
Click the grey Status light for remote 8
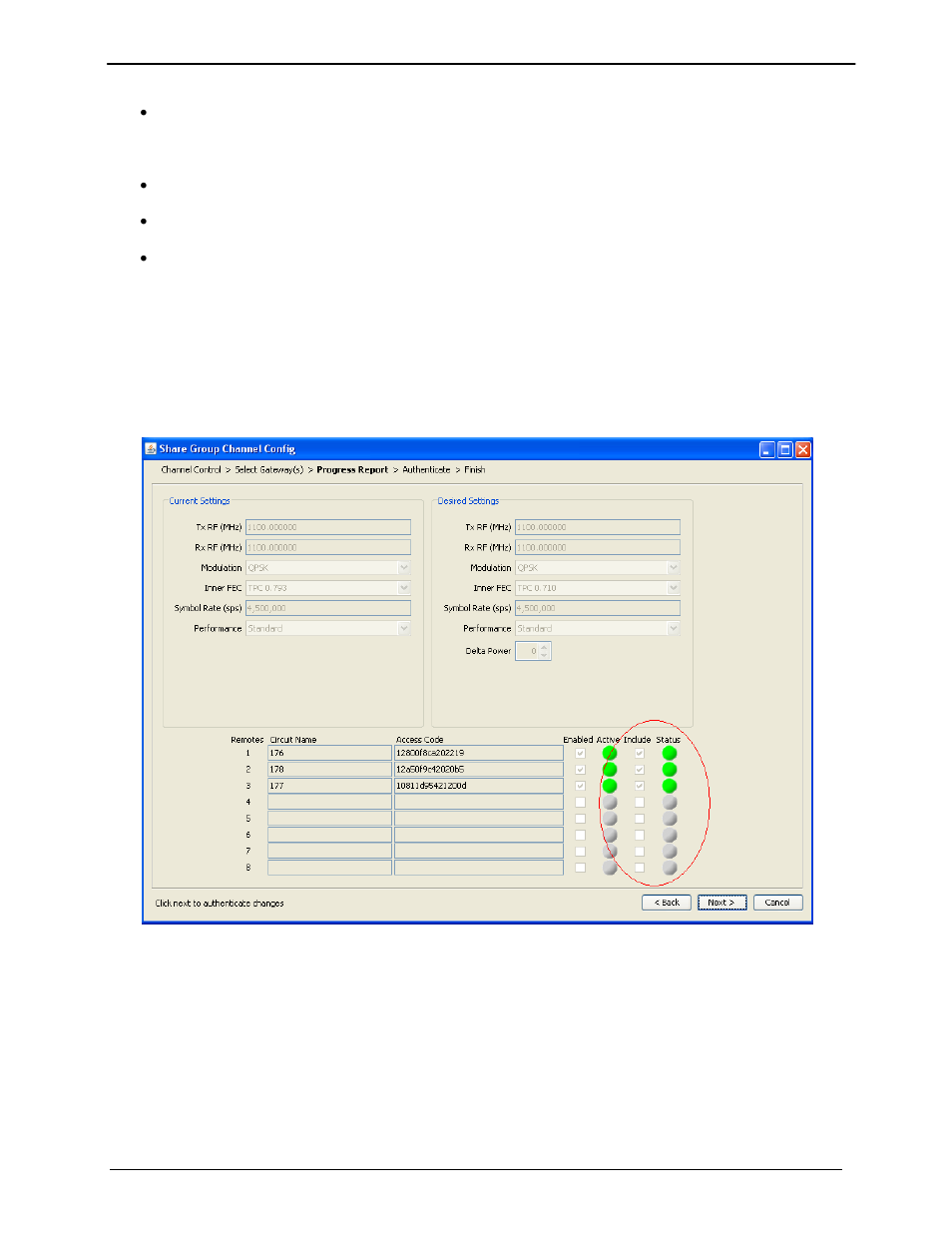(x=670, y=868)
